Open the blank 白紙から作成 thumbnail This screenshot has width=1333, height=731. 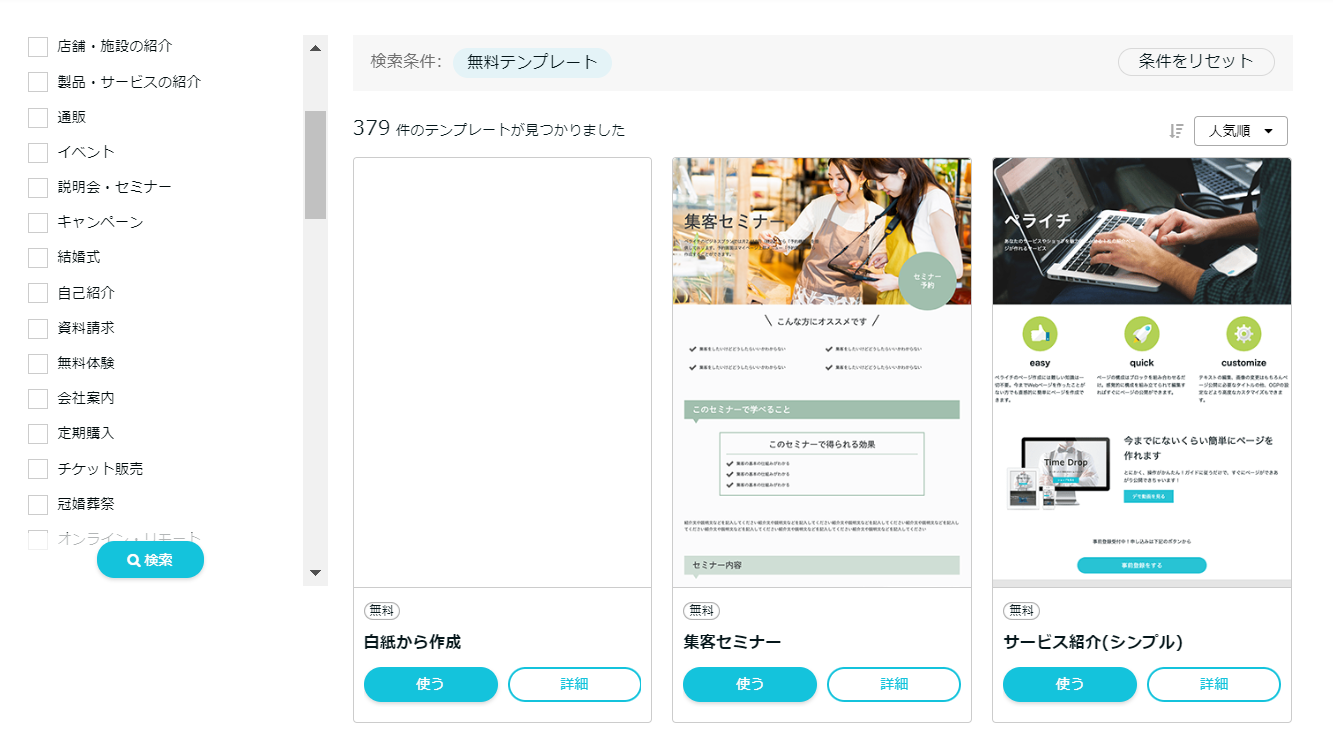click(x=502, y=372)
